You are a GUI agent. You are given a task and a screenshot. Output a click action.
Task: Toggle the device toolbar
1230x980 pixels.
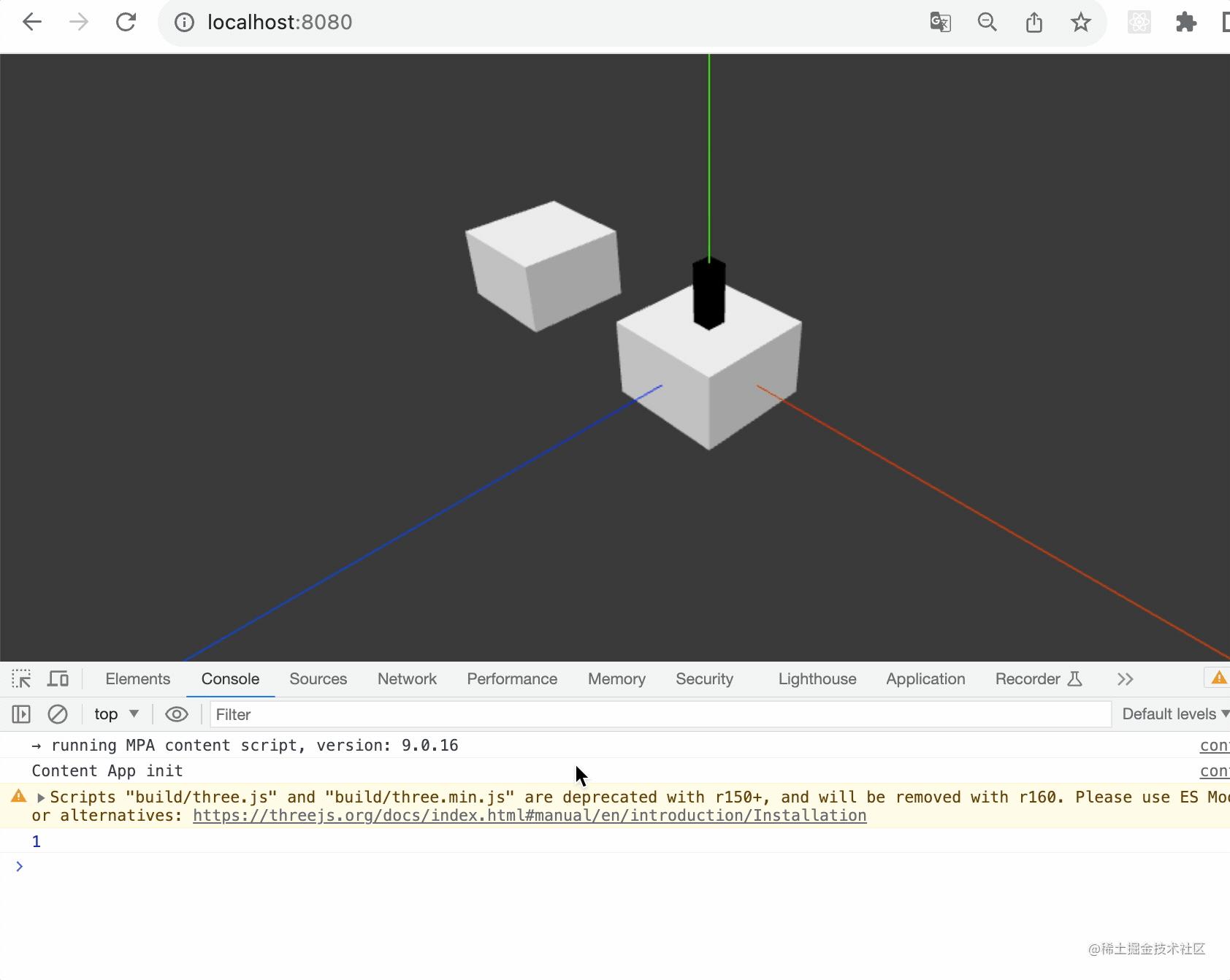tap(58, 678)
